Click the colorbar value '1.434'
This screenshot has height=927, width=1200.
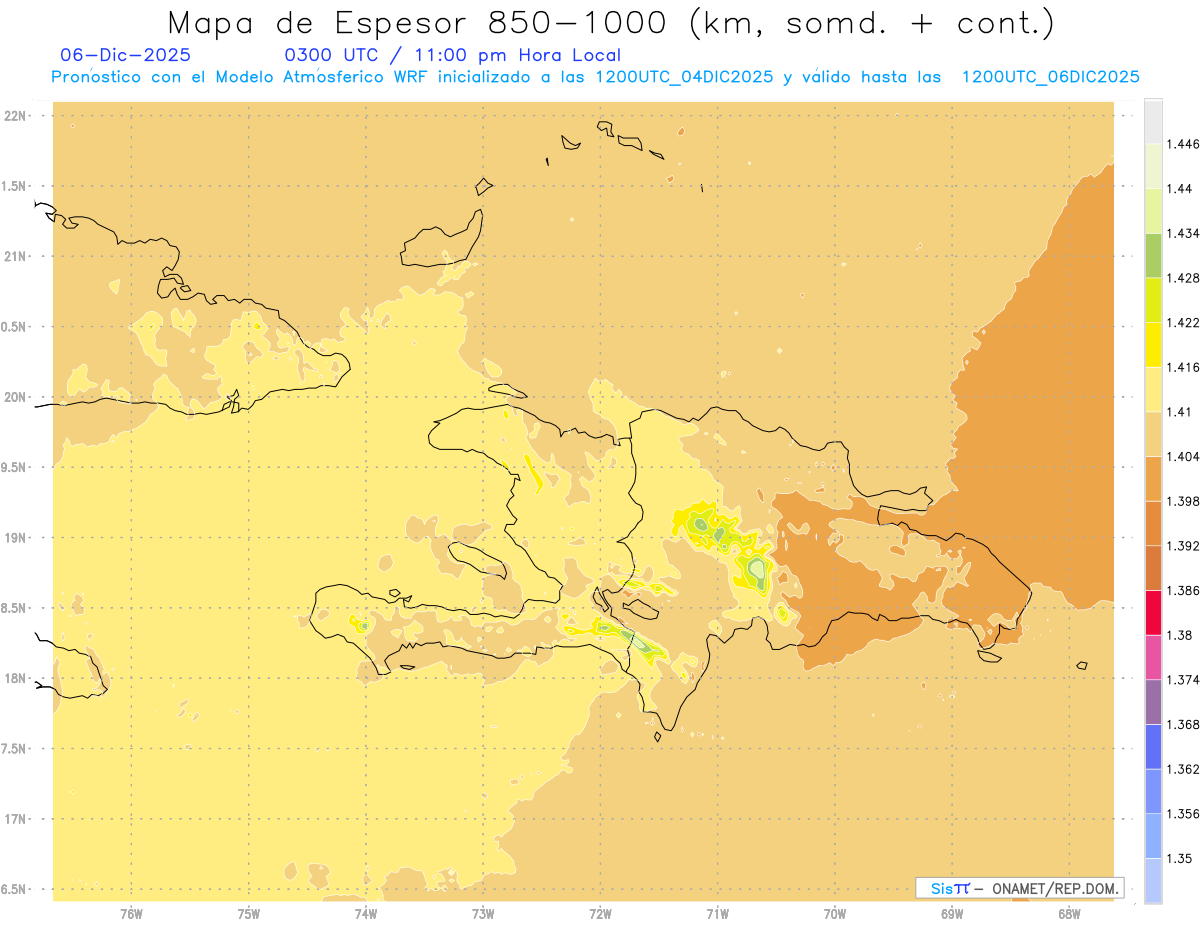coord(1182,233)
